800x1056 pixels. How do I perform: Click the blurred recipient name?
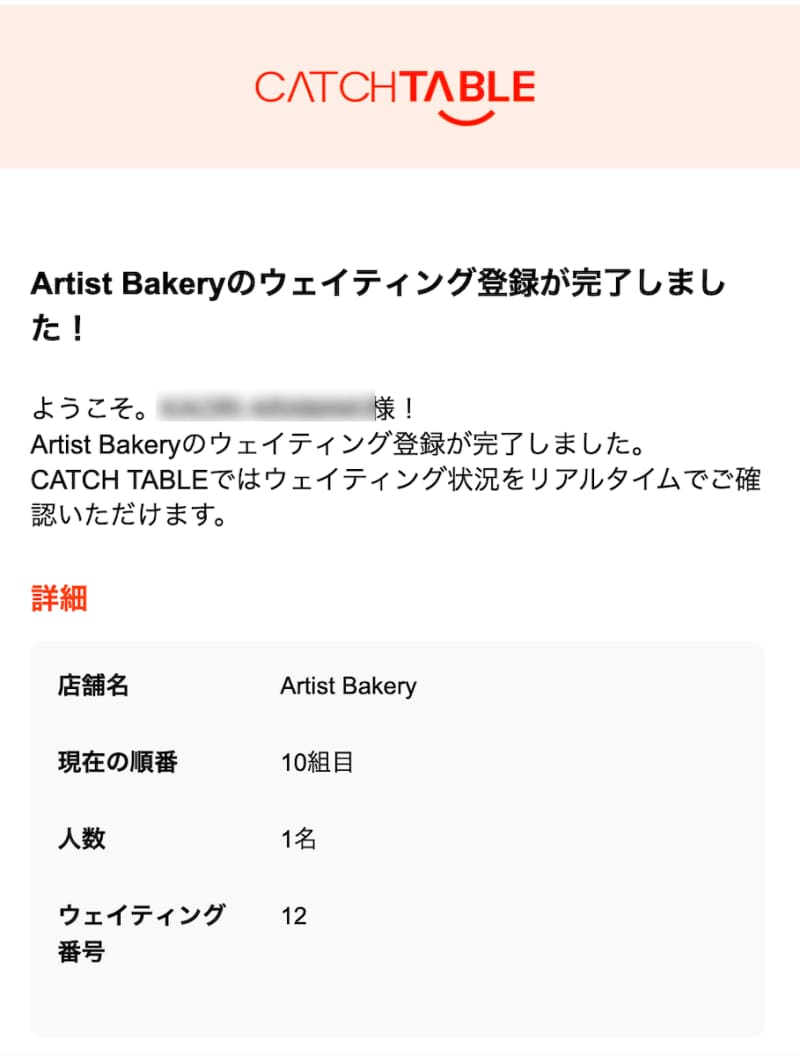click(263, 408)
